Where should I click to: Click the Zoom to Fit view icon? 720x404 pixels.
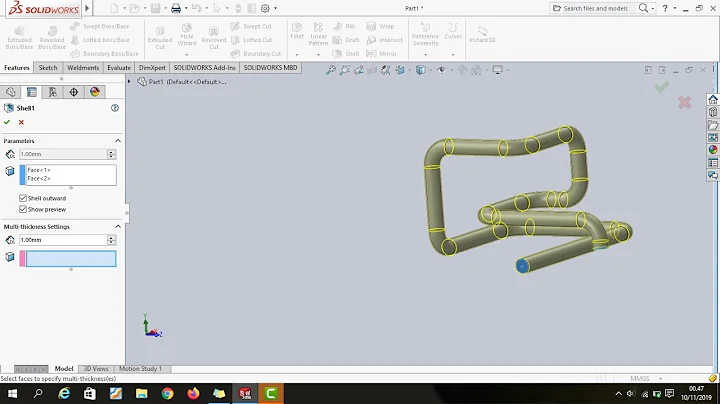tap(331, 70)
